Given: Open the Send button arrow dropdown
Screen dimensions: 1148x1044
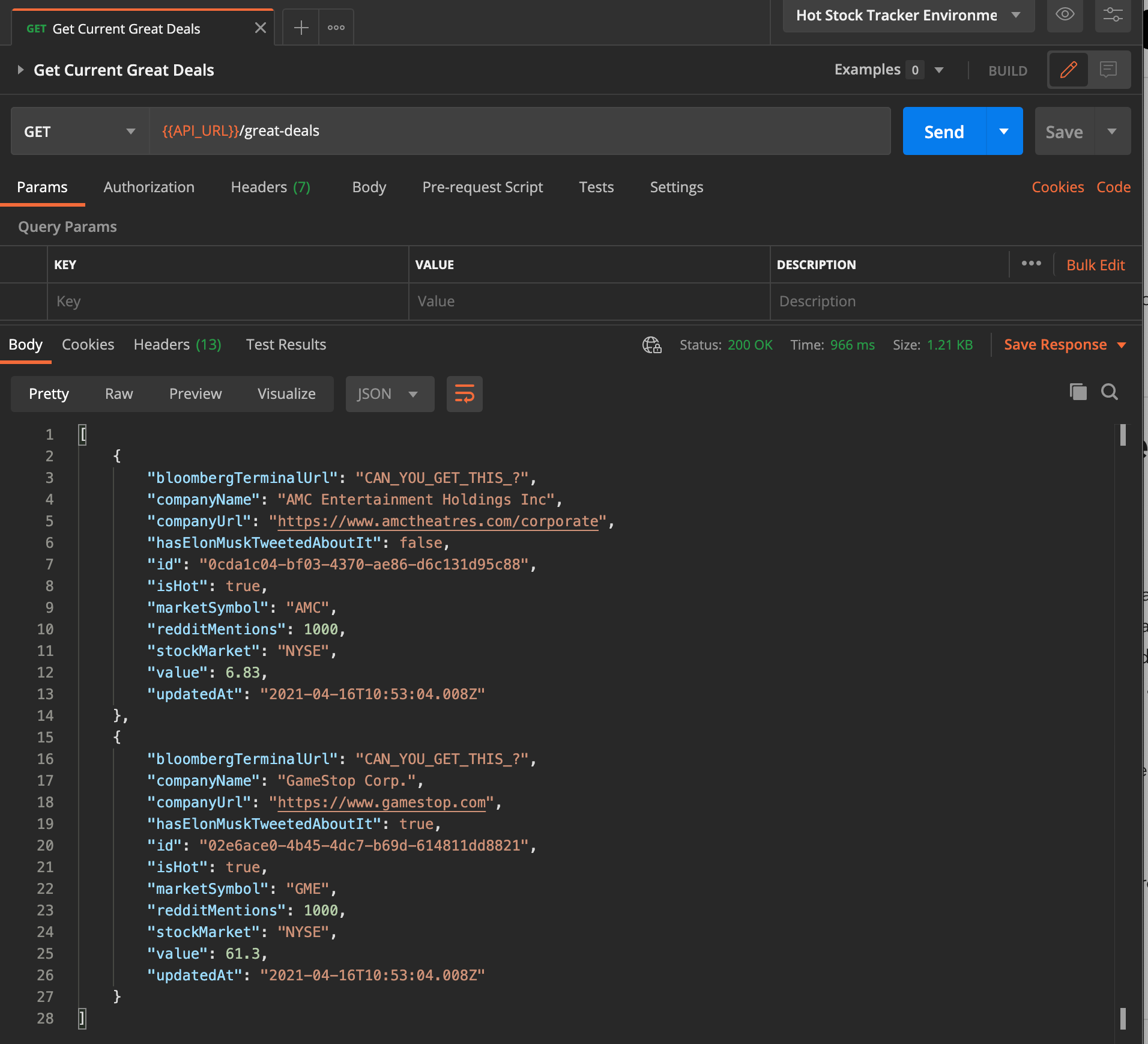Looking at the screenshot, I should pyautogui.click(x=1004, y=132).
